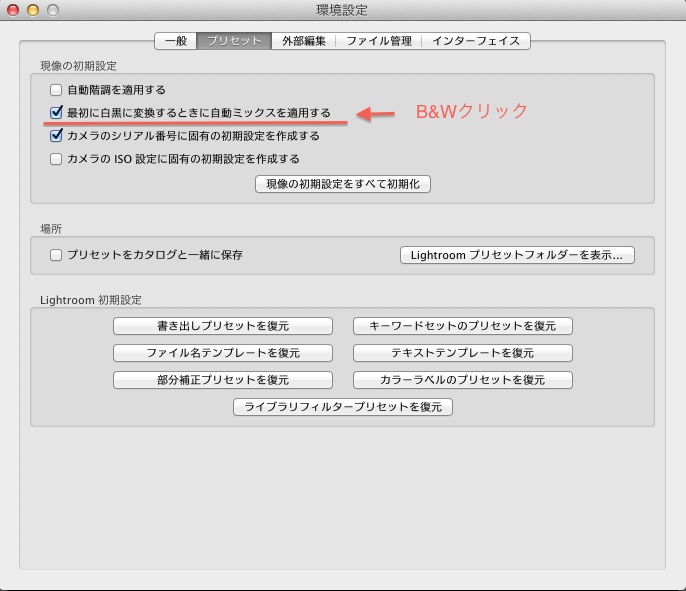The width and height of the screenshot is (686, 591).
Task: Click カラーラベルのプリセットを復元 button
Action: [462, 380]
